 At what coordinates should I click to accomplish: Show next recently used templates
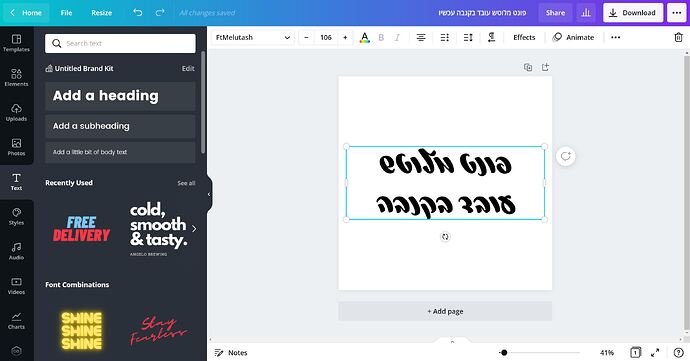(194, 229)
